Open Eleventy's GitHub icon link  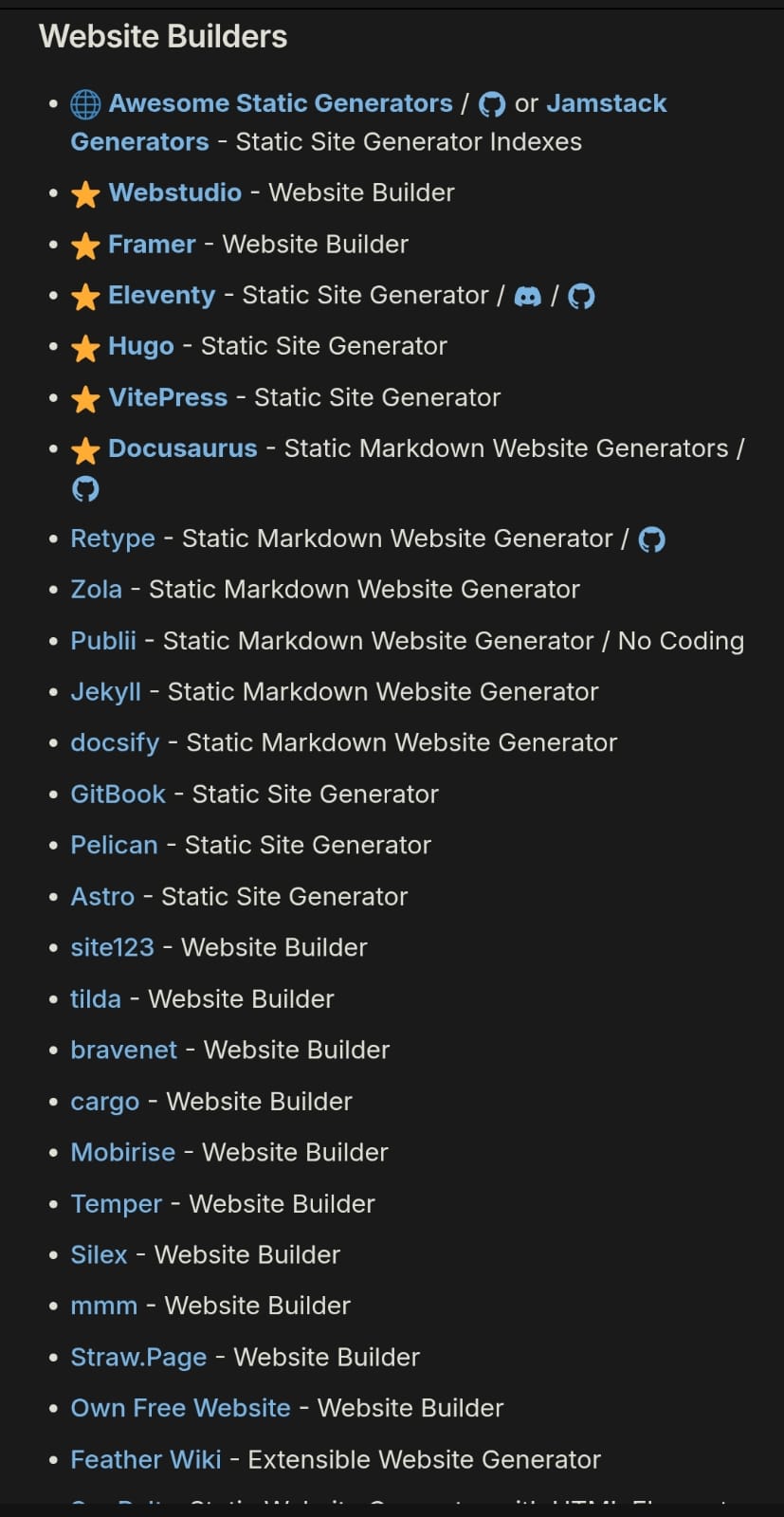pyautogui.click(x=581, y=297)
